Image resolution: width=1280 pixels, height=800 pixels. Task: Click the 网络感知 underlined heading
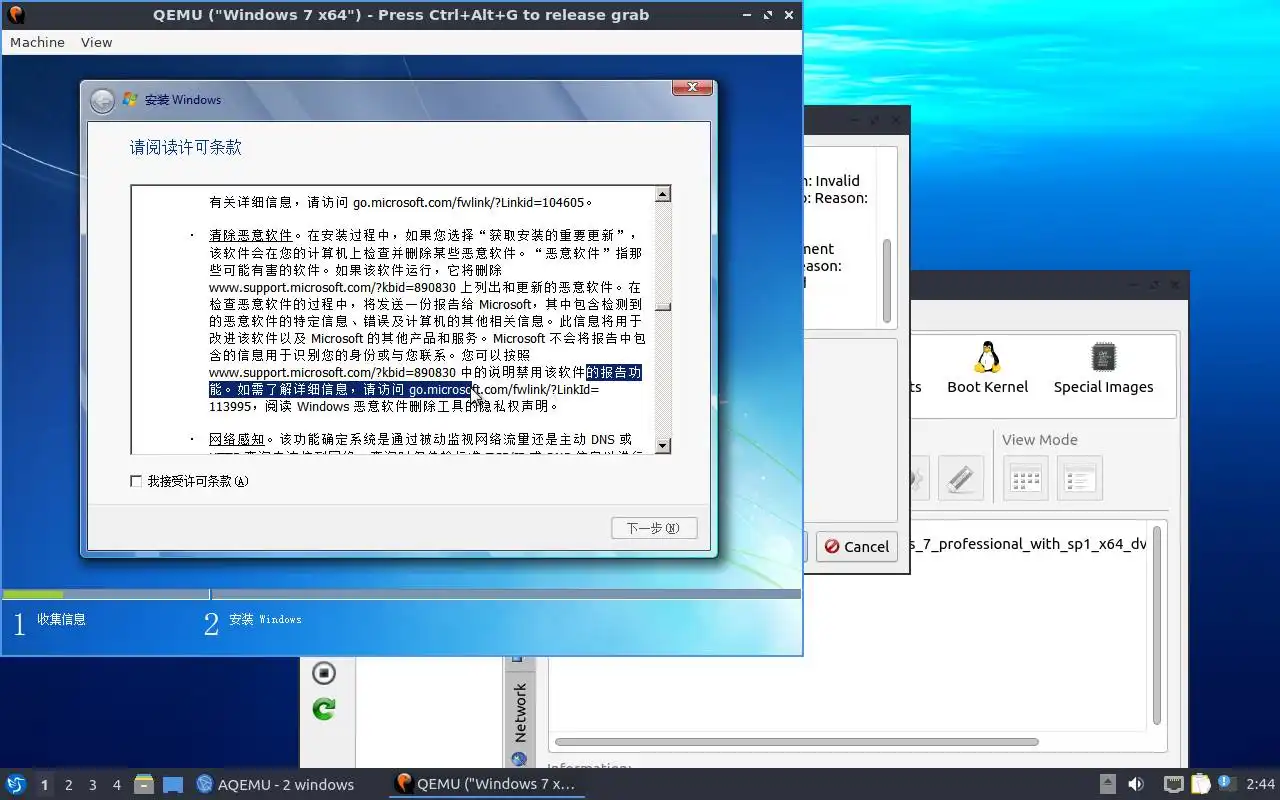coord(237,439)
